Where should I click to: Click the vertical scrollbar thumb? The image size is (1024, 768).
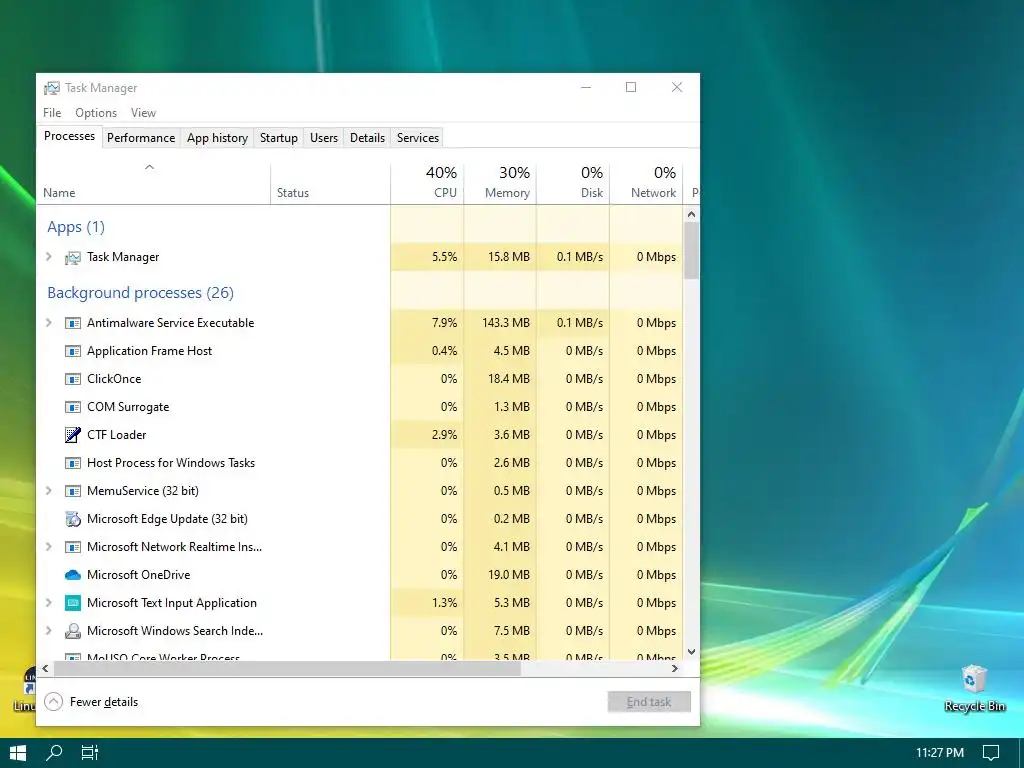click(692, 251)
